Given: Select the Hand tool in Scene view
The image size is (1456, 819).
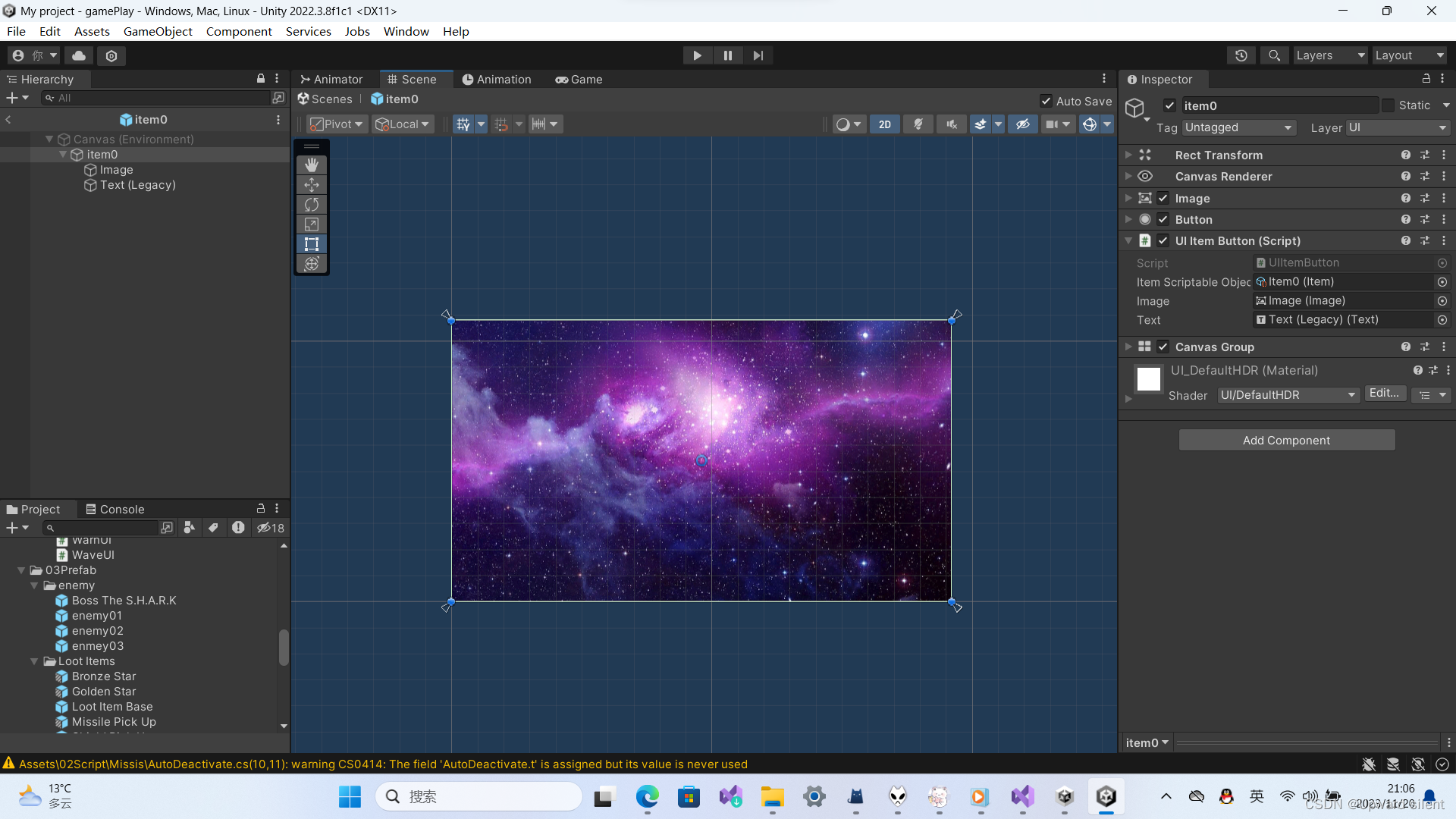Looking at the screenshot, I should tap(311, 165).
